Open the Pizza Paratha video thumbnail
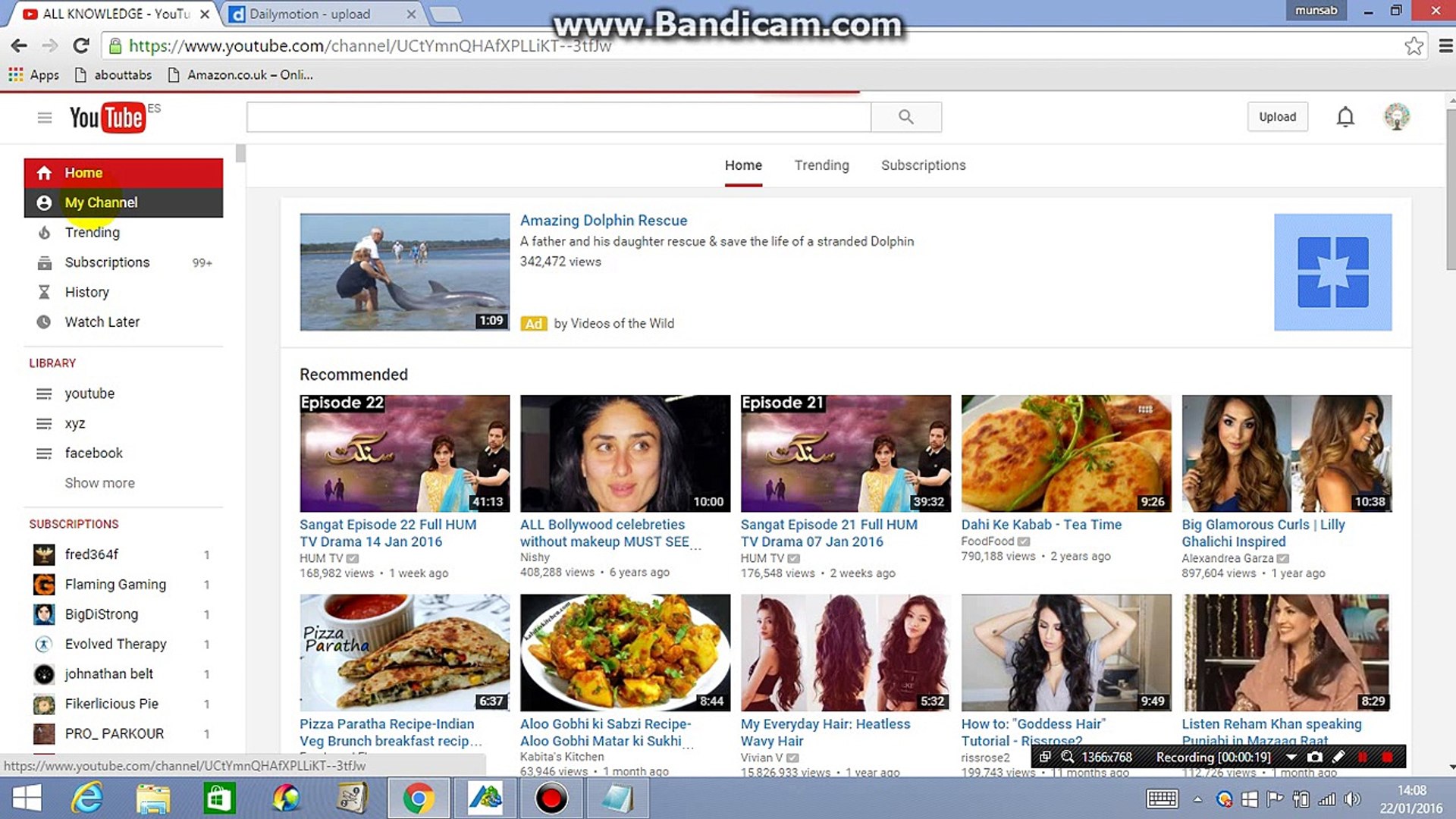Viewport: 1456px width, 819px height. (404, 652)
